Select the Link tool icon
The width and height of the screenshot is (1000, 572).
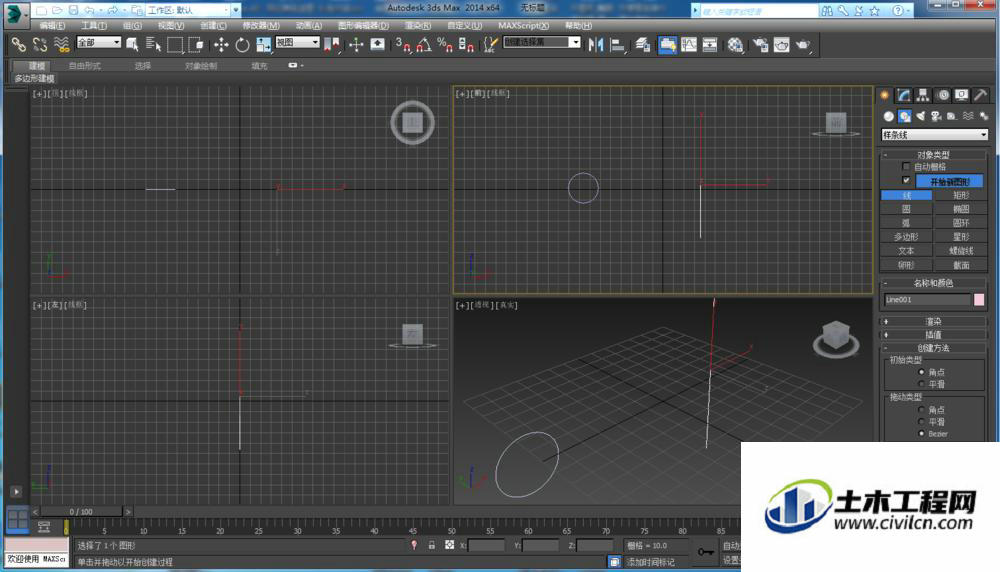[18, 44]
